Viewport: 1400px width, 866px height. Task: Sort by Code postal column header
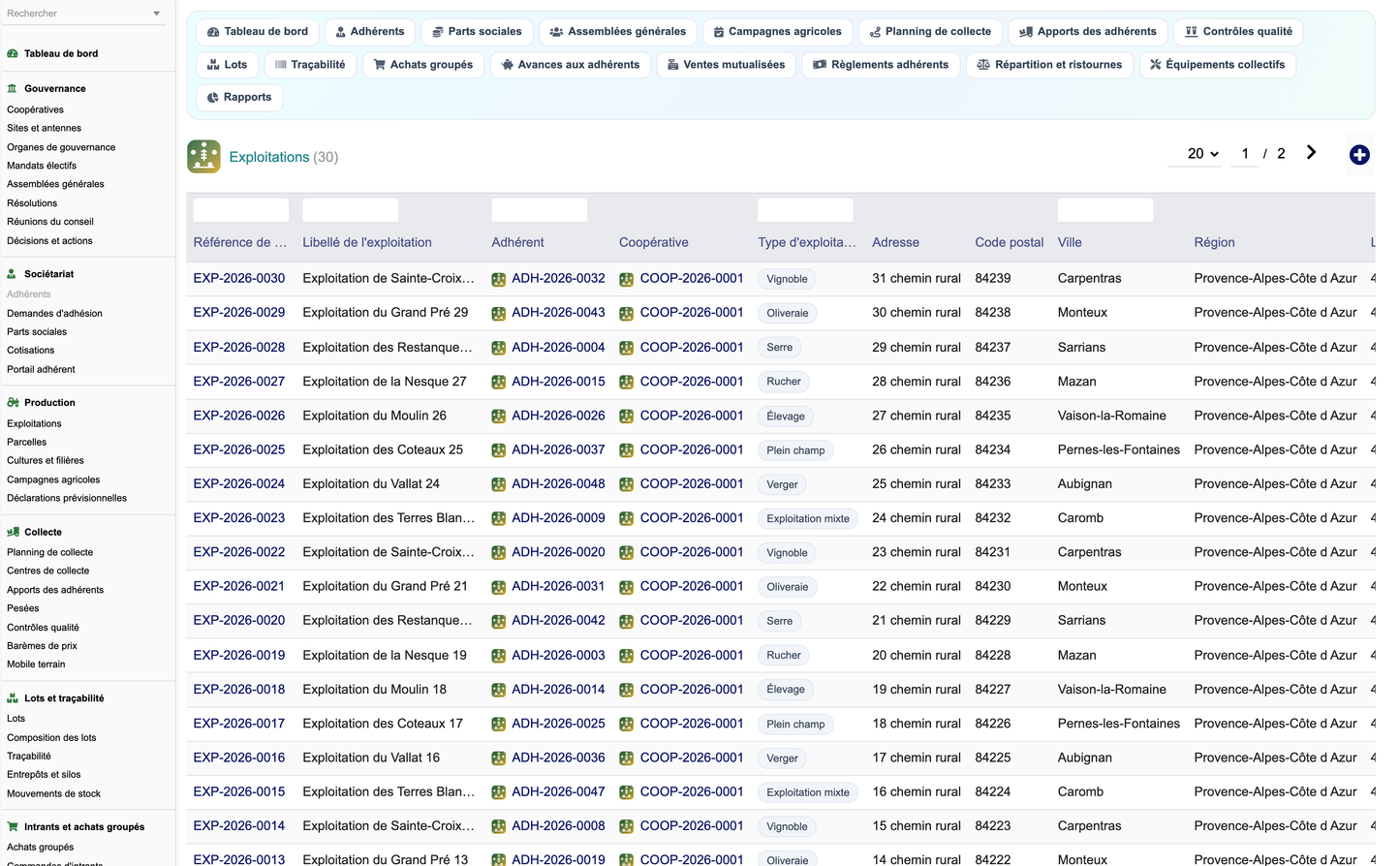1010,242
